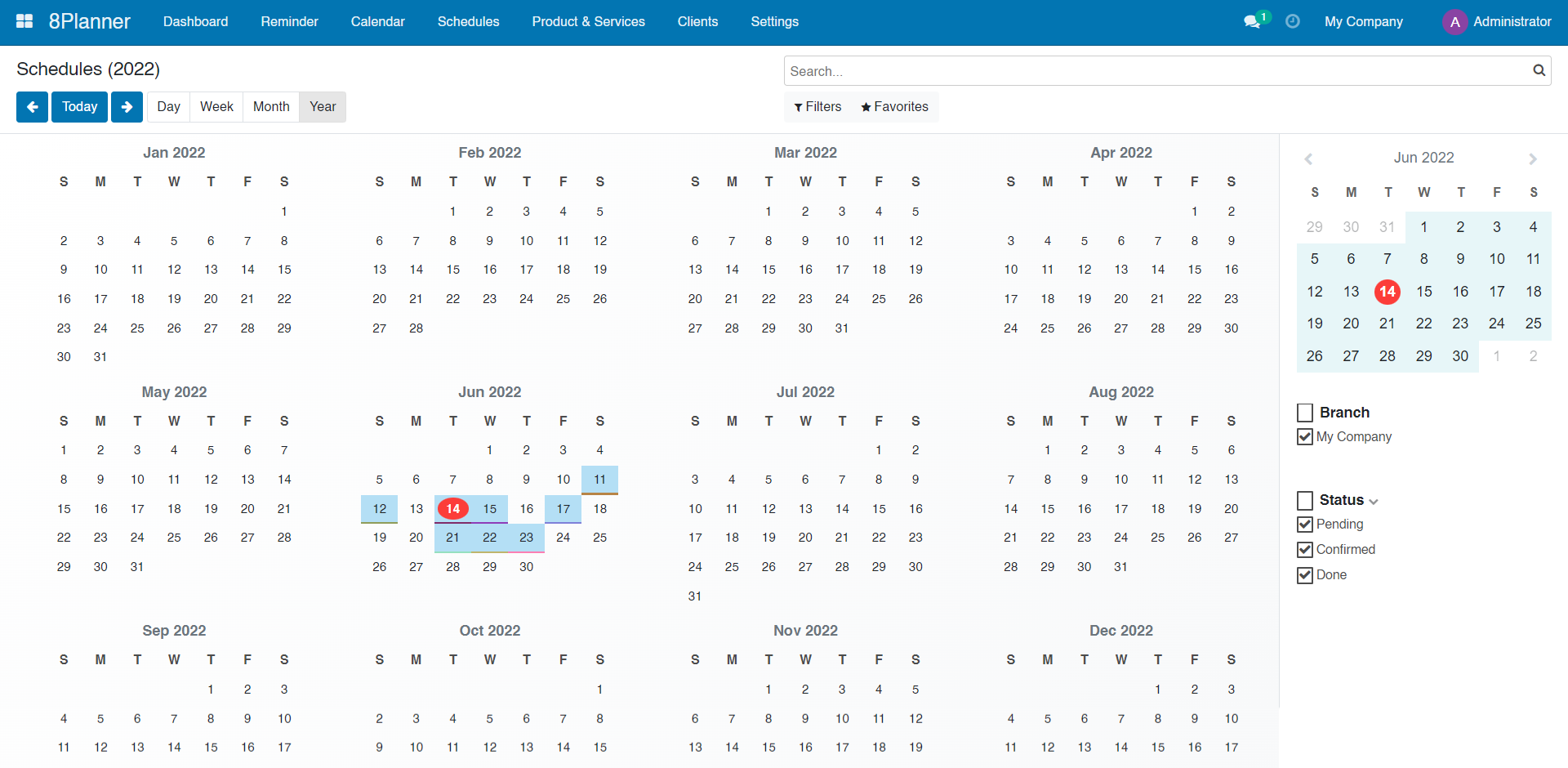The width and height of the screenshot is (1568, 768).
Task: Open the Clients menu
Action: 698,22
